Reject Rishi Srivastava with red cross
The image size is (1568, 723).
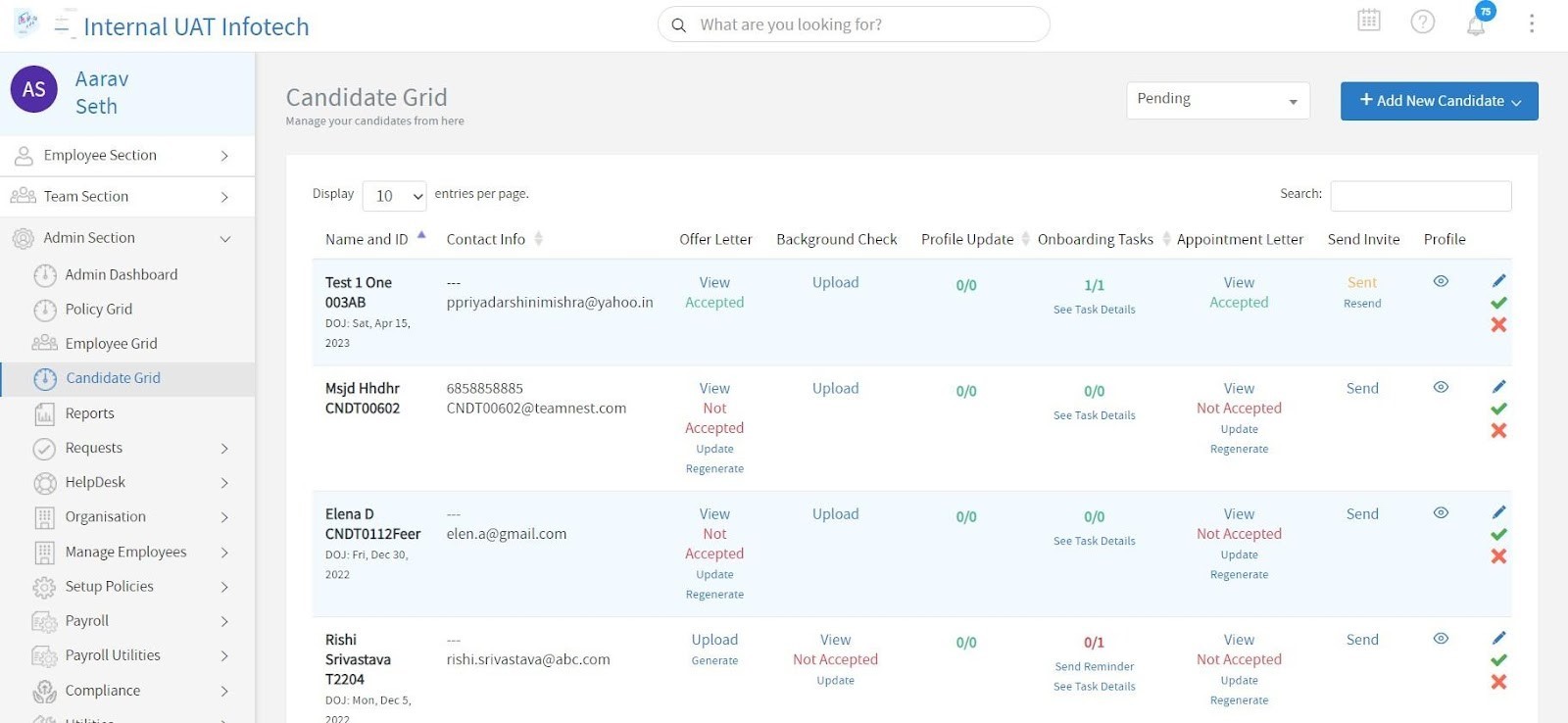tap(1498, 681)
